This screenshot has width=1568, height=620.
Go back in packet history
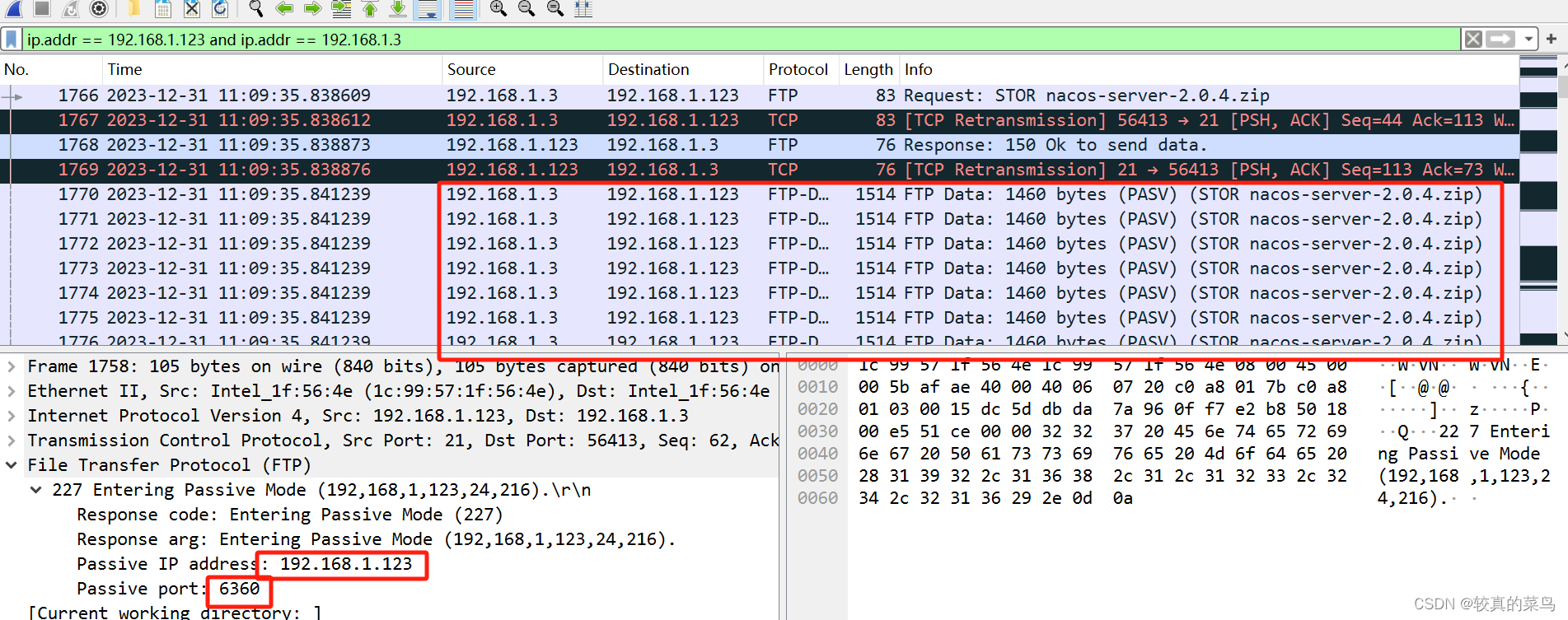(x=284, y=8)
